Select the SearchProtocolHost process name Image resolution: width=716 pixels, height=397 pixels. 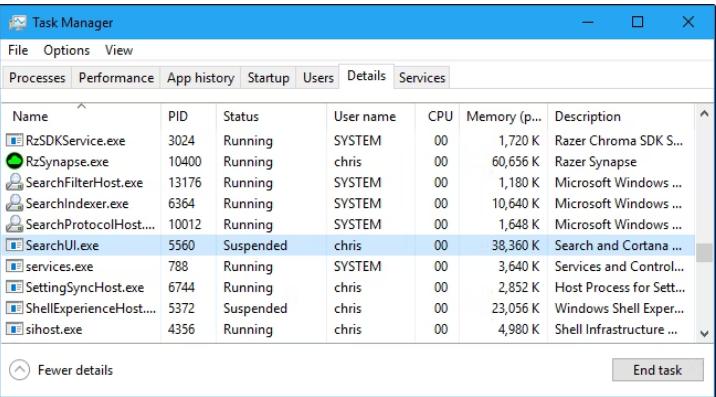pyautogui.click(x=90, y=225)
